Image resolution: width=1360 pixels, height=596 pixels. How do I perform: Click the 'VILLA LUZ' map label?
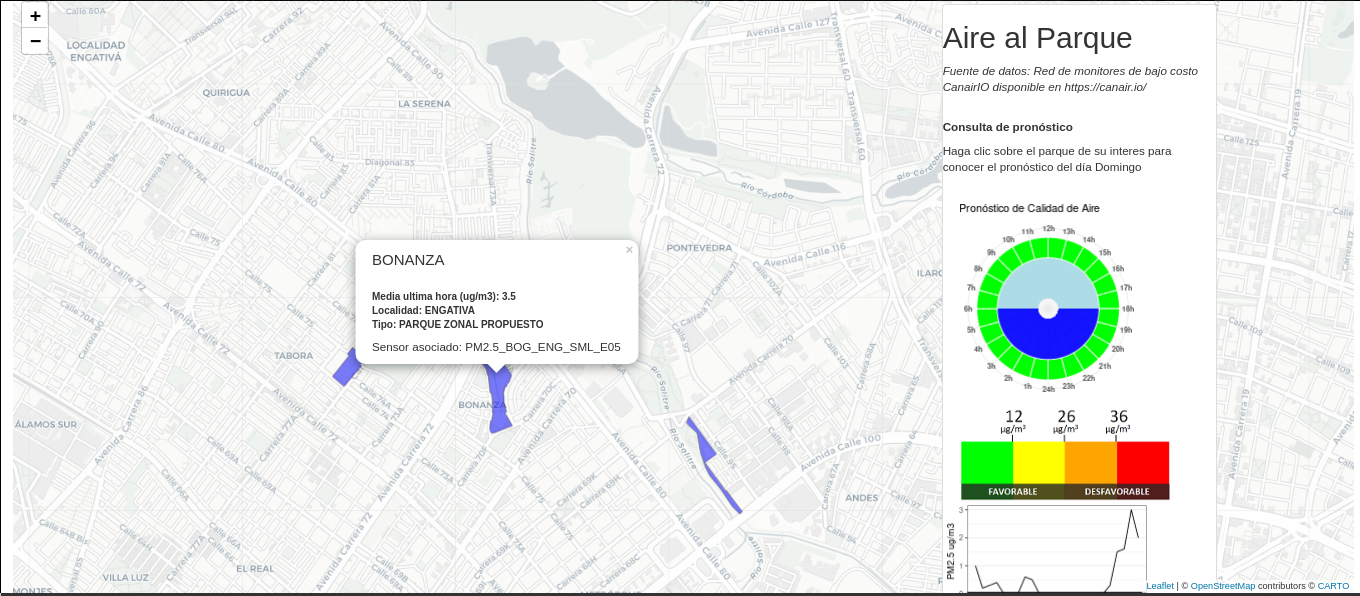(x=125, y=578)
